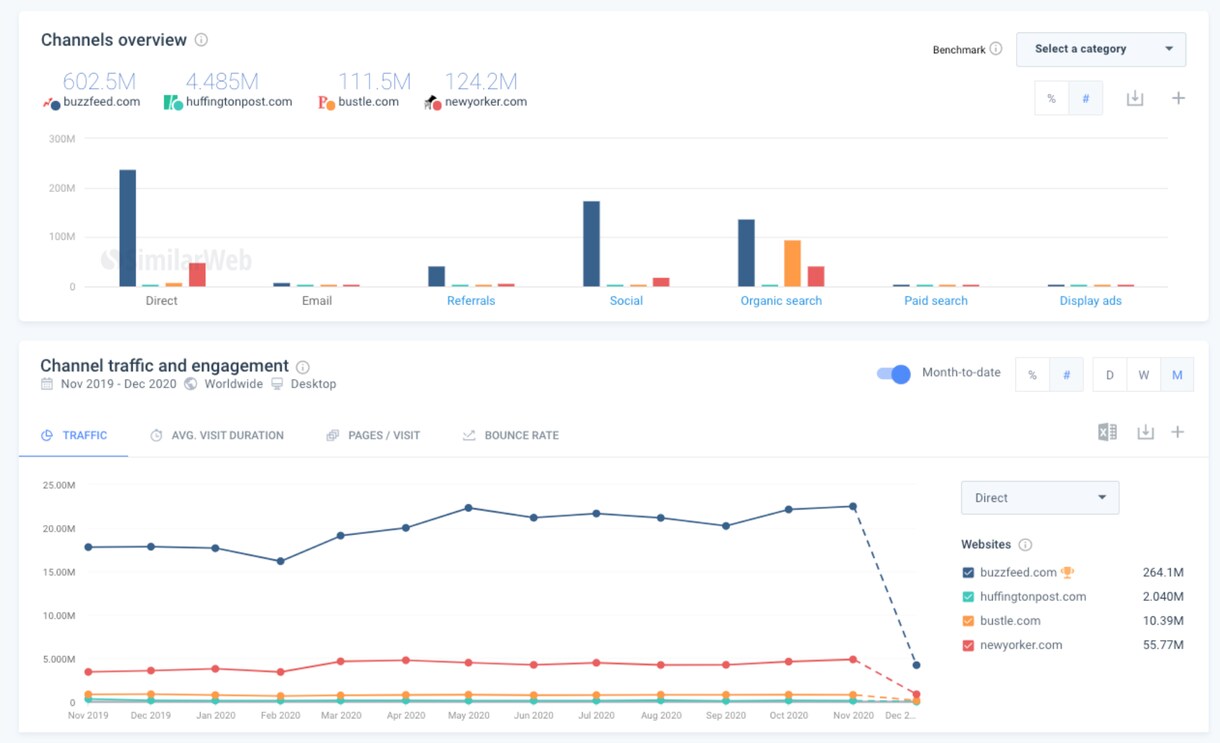Open the Social channel link
This screenshot has width=1220, height=743.
point(626,301)
